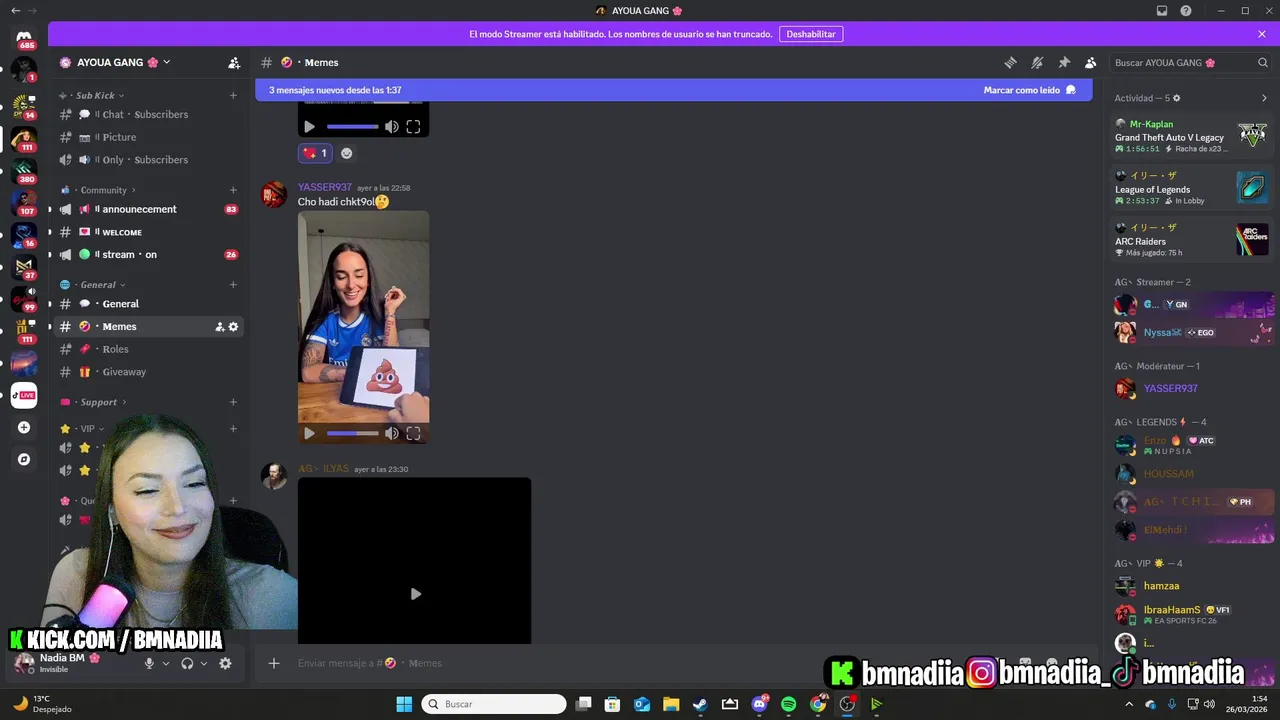Image resolution: width=1280 pixels, height=720 pixels.
Task: Open Mr-Kaplan Grand Theft Auto activity card
Action: pyautogui.click(x=1192, y=136)
